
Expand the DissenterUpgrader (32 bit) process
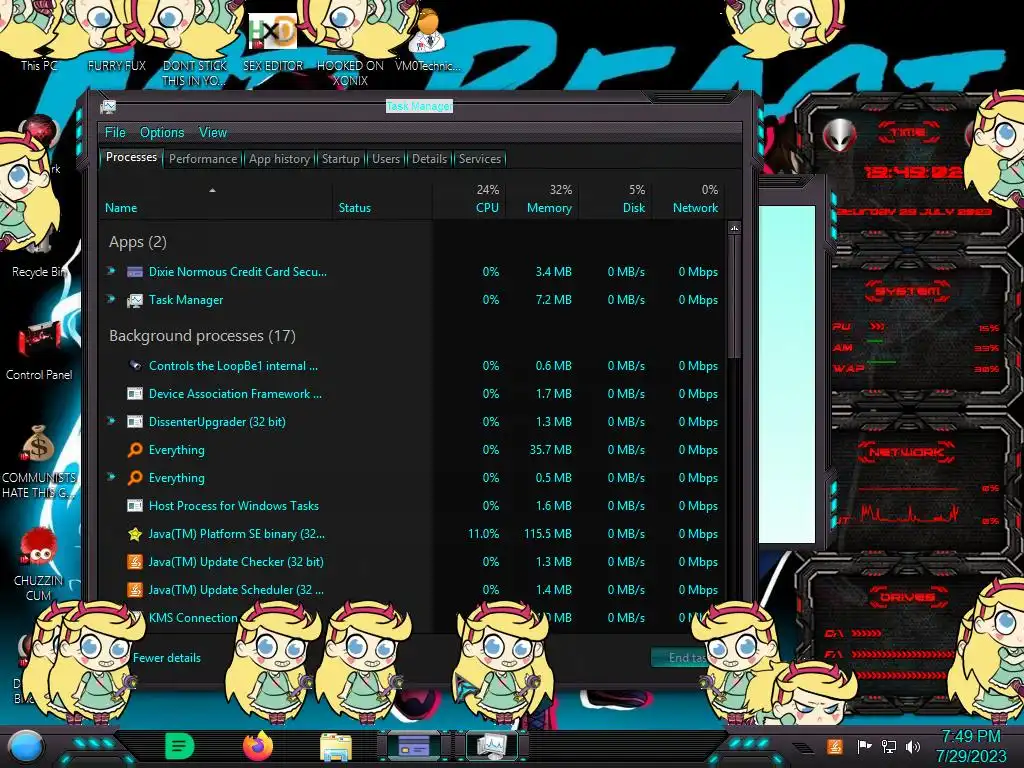[x=112, y=421]
